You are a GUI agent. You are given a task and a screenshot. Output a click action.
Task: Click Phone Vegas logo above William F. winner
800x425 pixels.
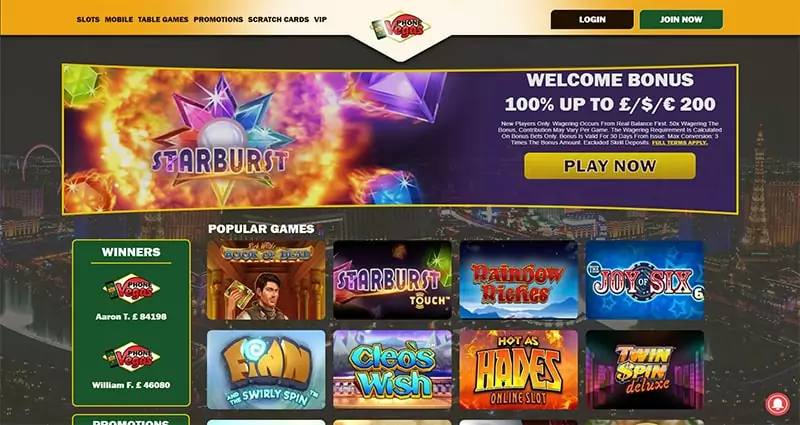tap(131, 357)
